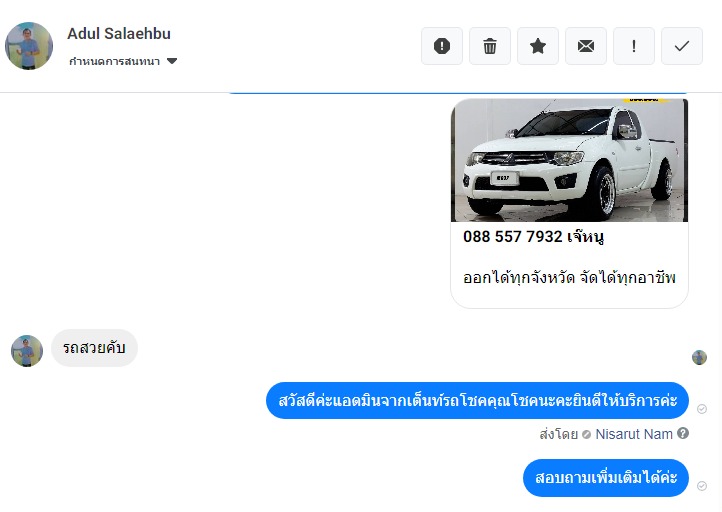722x512 pixels.
Task: Delete conversation with the trash icon
Action: pyautogui.click(x=490, y=46)
